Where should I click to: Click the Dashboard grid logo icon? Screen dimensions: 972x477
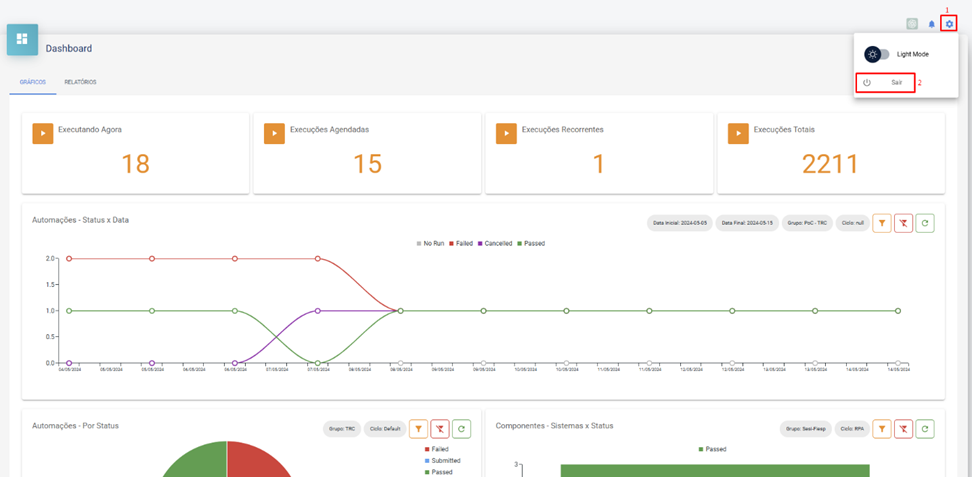(22, 40)
